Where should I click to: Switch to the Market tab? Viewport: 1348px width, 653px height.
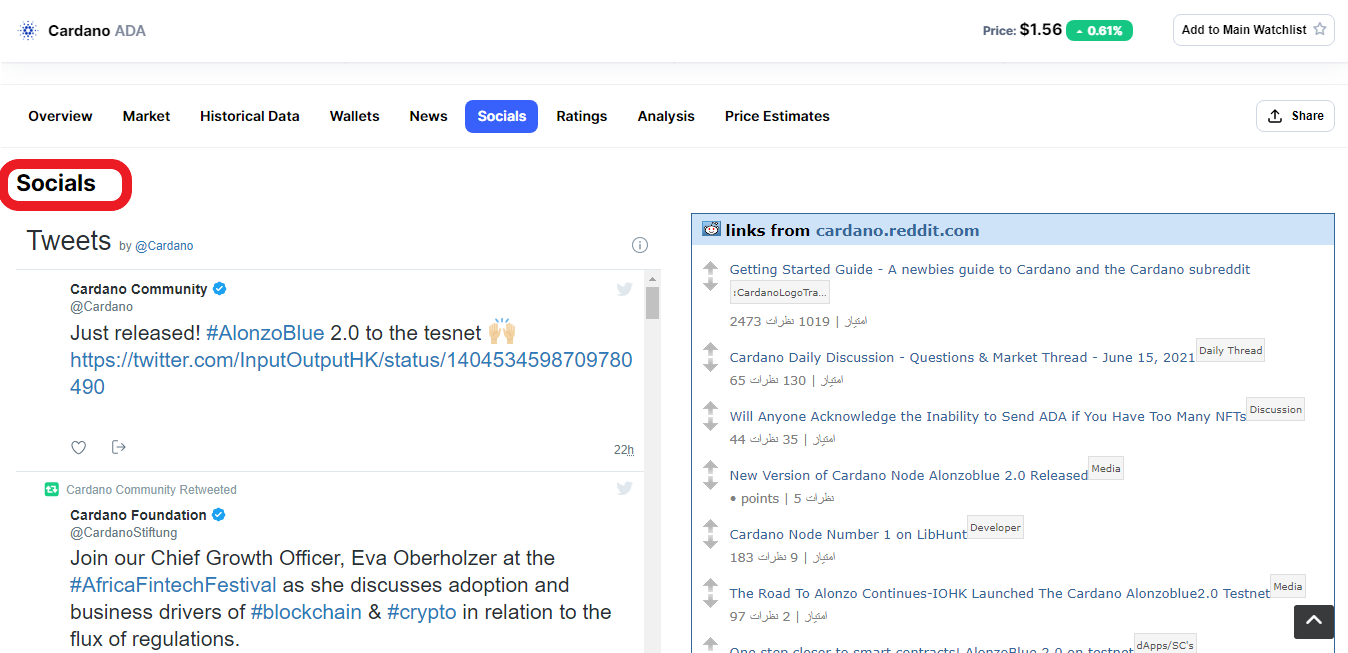[x=146, y=116]
